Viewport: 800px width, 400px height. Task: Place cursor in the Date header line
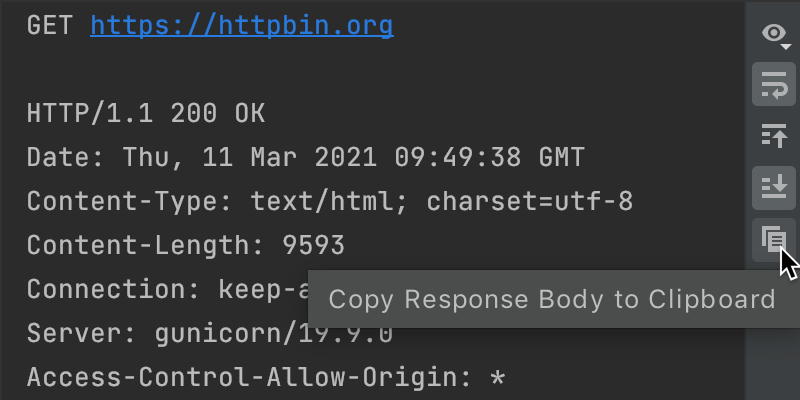305,157
